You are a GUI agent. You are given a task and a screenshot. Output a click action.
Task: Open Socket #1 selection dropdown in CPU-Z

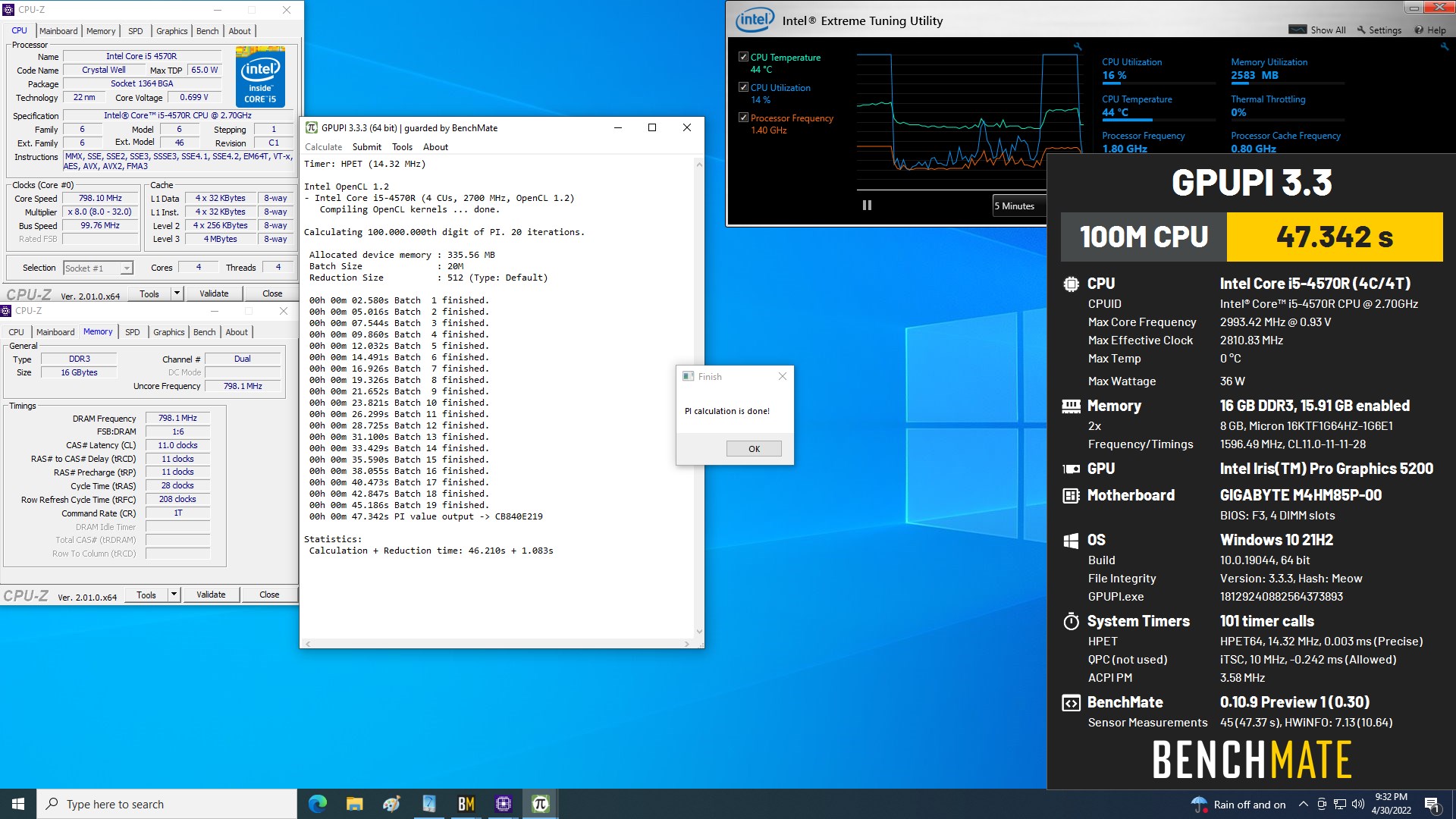(98, 268)
